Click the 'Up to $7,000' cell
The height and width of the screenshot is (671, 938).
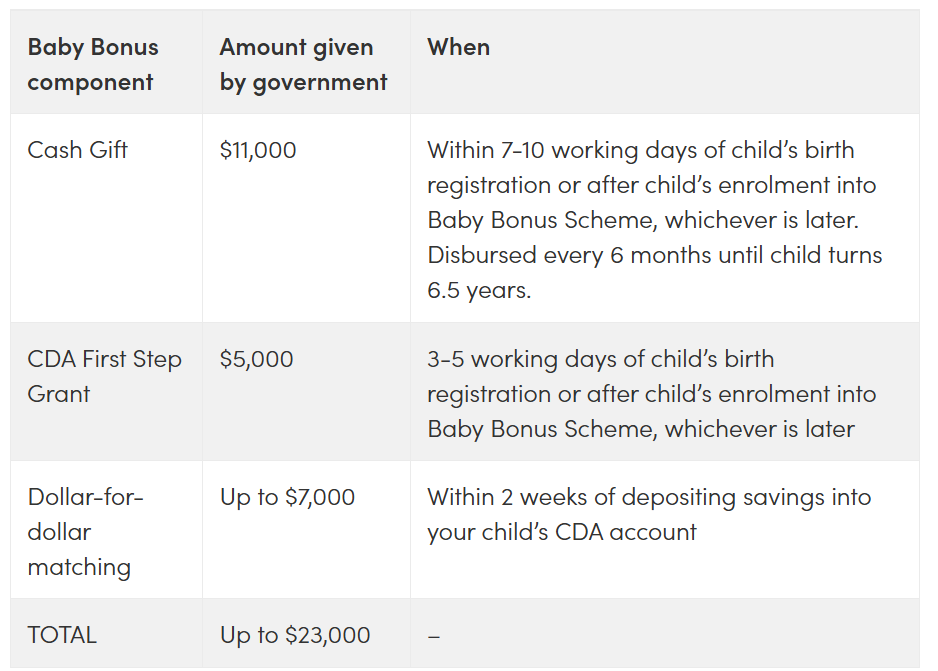[x=287, y=497]
